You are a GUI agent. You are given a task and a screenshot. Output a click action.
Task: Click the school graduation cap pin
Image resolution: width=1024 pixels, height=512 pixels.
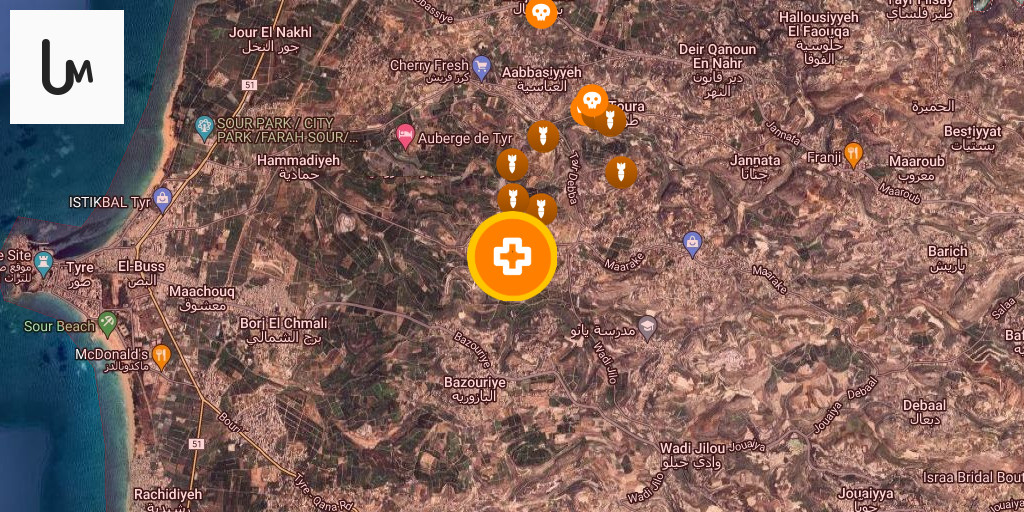tap(647, 328)
